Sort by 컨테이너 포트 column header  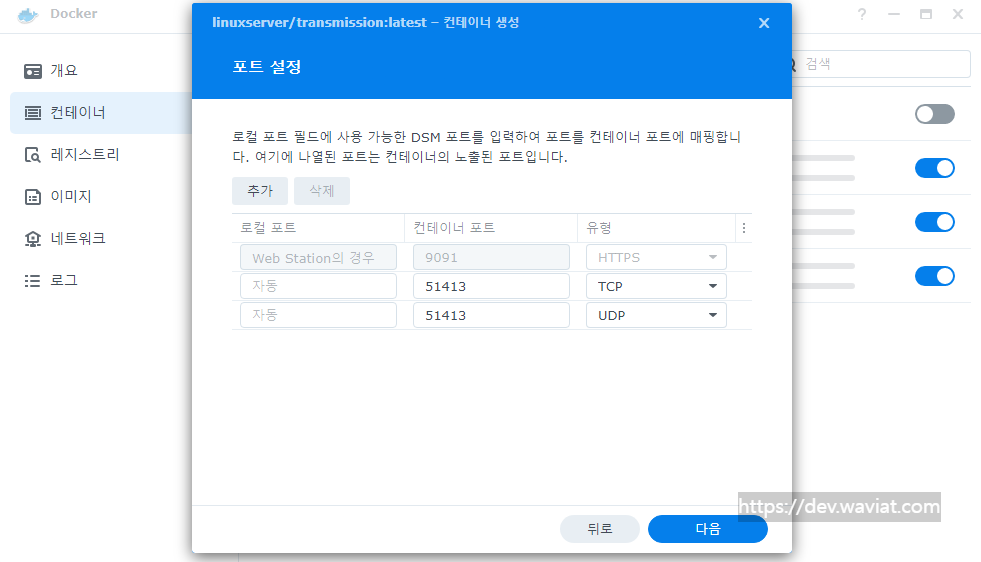click(x=491, y=228)
